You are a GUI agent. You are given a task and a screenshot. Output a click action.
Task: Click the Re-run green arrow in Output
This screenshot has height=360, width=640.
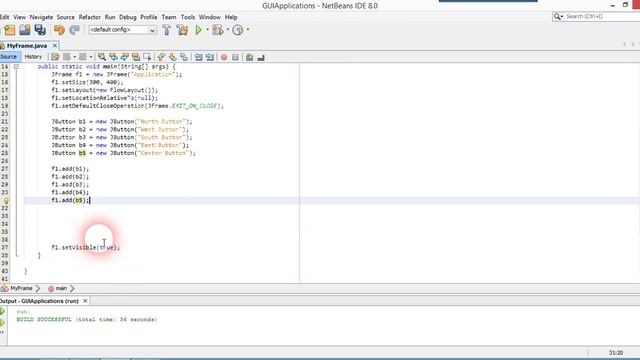3,311
